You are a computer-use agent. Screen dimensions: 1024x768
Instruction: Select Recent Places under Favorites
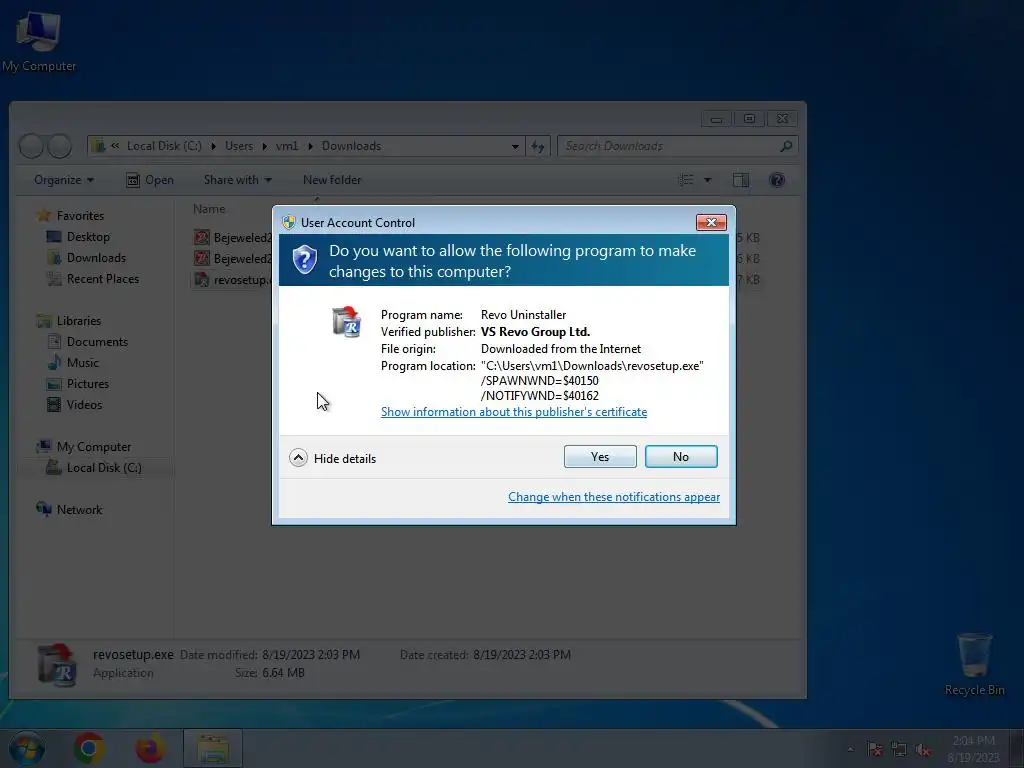[x=102, y=279]
